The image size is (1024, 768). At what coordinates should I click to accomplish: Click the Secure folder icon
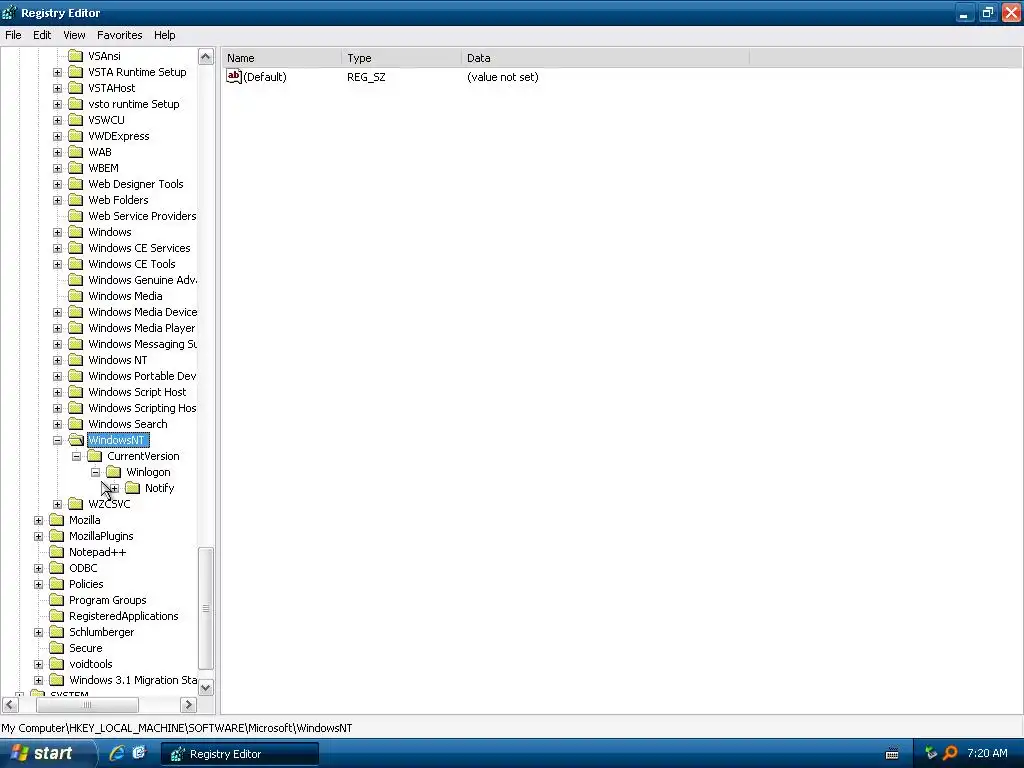[57, 648]
